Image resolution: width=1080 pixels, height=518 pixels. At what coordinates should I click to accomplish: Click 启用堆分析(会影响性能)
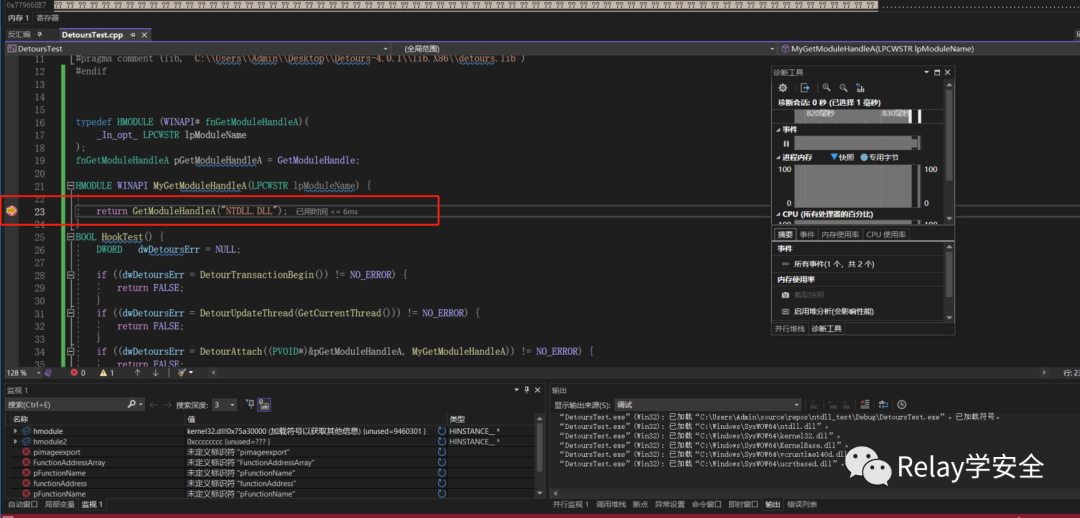833,311
